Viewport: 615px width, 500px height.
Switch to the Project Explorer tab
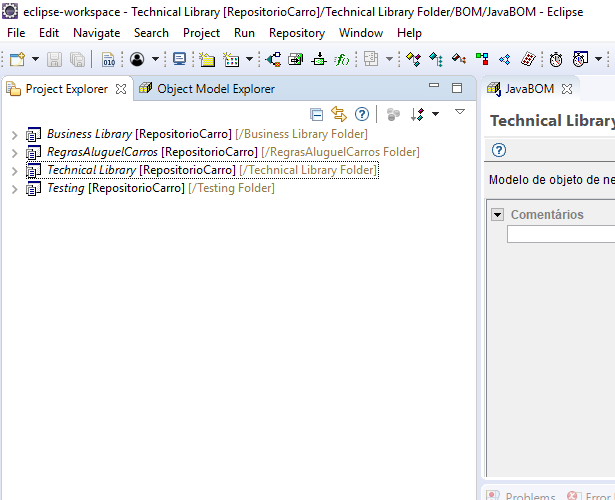click(x=66, y=89)
